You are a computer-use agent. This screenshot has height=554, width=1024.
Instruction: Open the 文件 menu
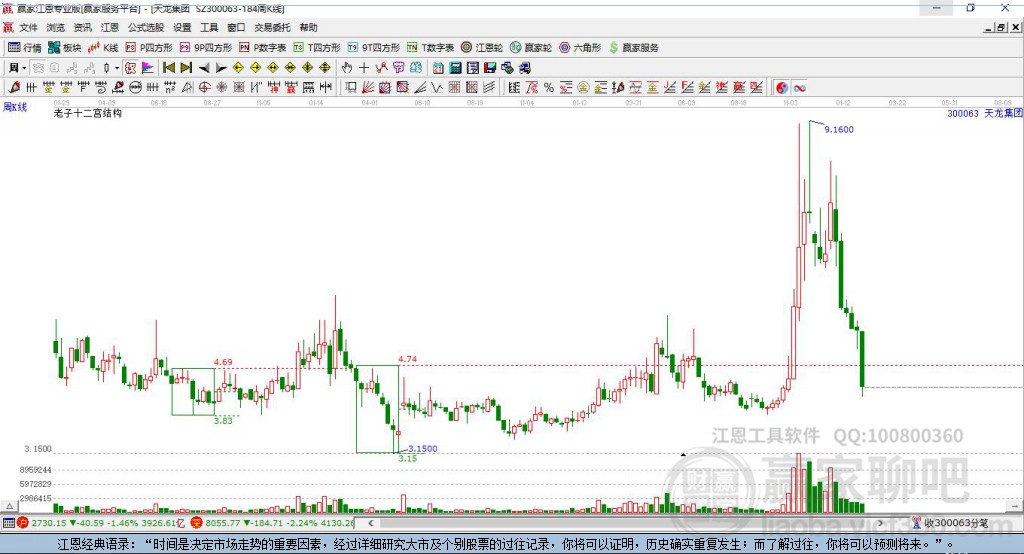pyautogui.click(x=29, y=27)
